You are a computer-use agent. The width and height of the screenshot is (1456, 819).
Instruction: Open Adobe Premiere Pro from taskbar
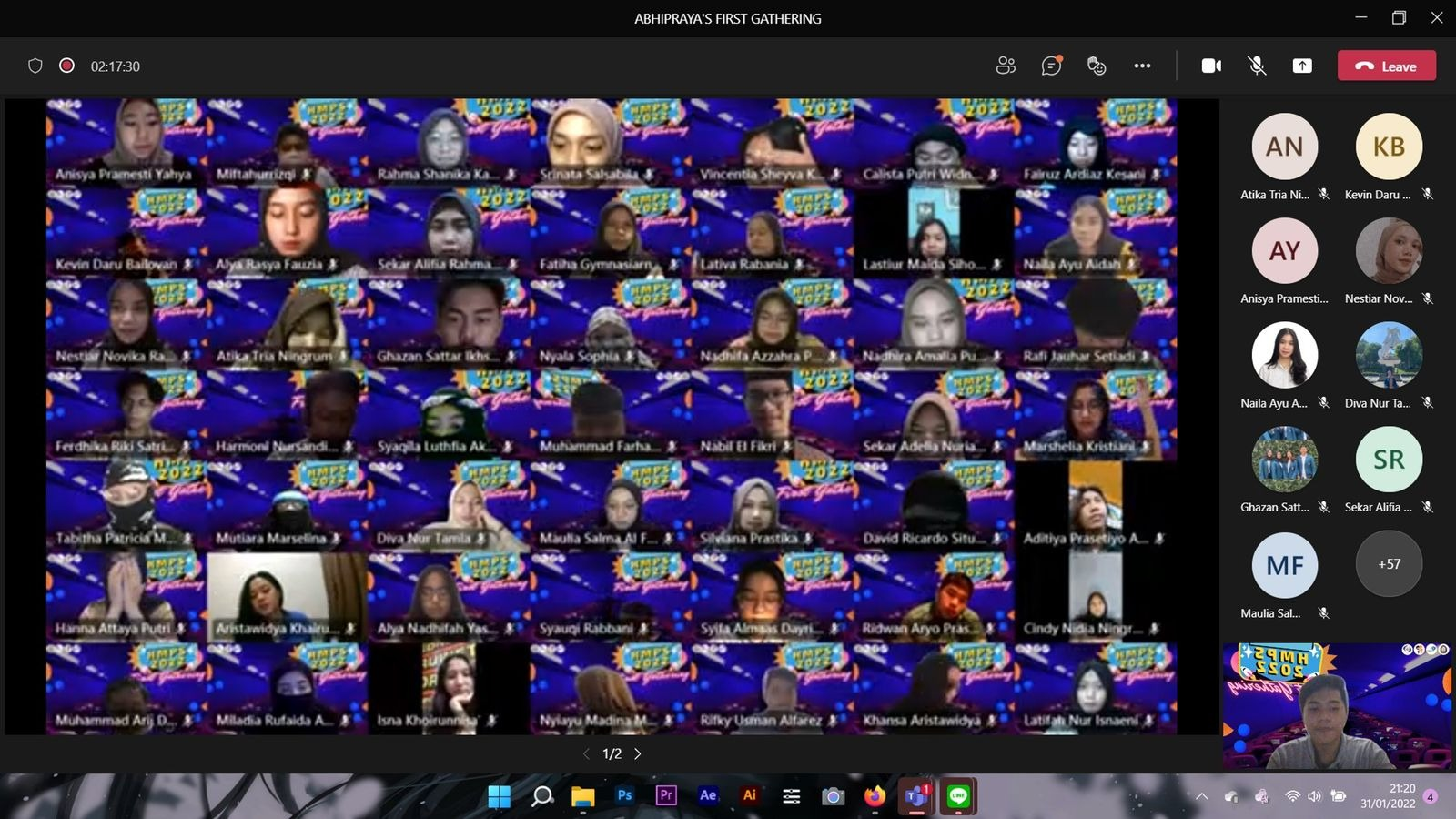click(x=666, y=795)
